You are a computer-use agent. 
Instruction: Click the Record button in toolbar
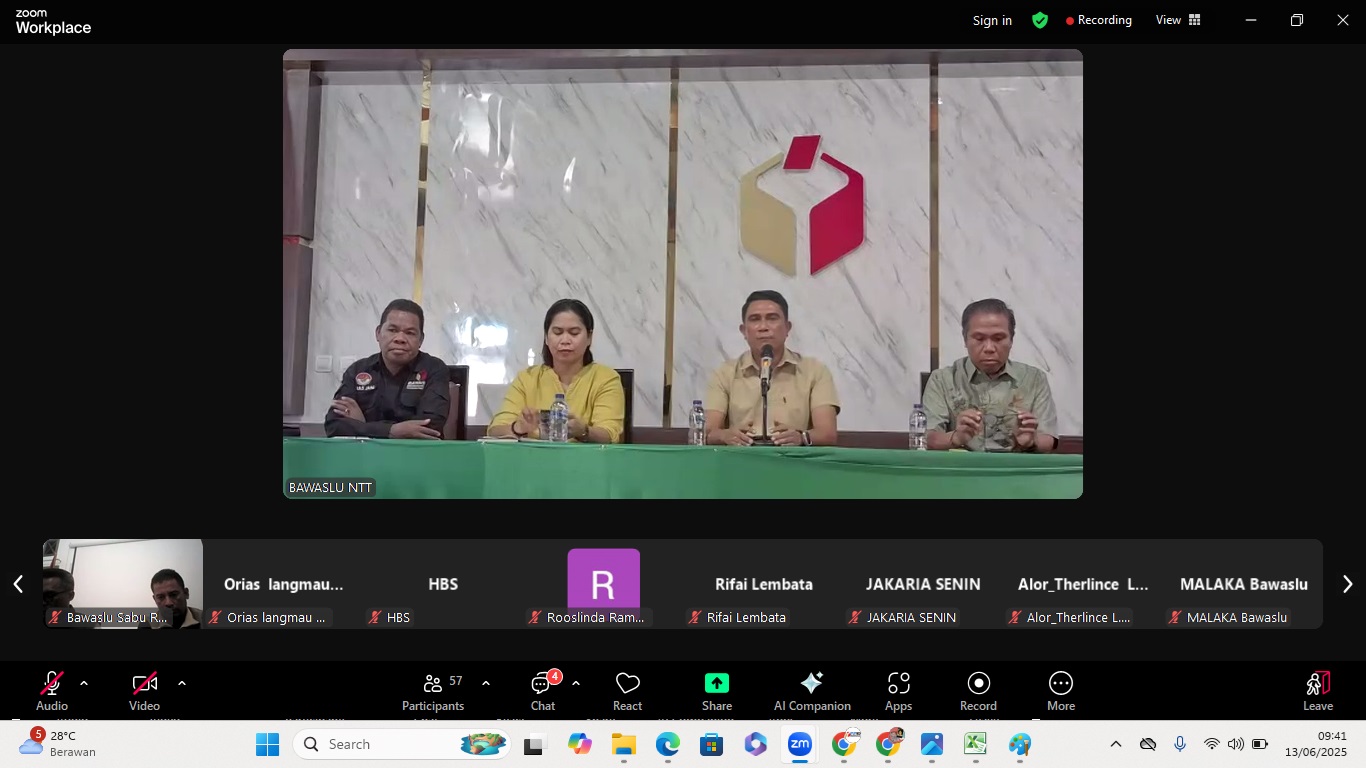[x=978, y=691]
